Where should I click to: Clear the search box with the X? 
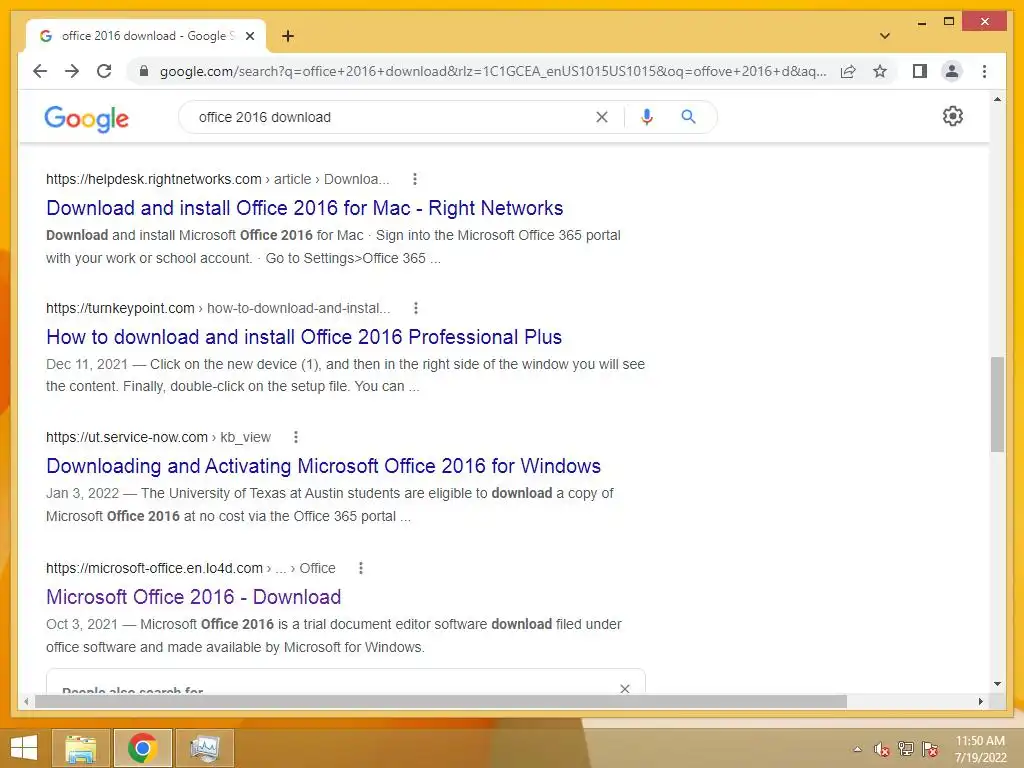(x=601, y=117)
